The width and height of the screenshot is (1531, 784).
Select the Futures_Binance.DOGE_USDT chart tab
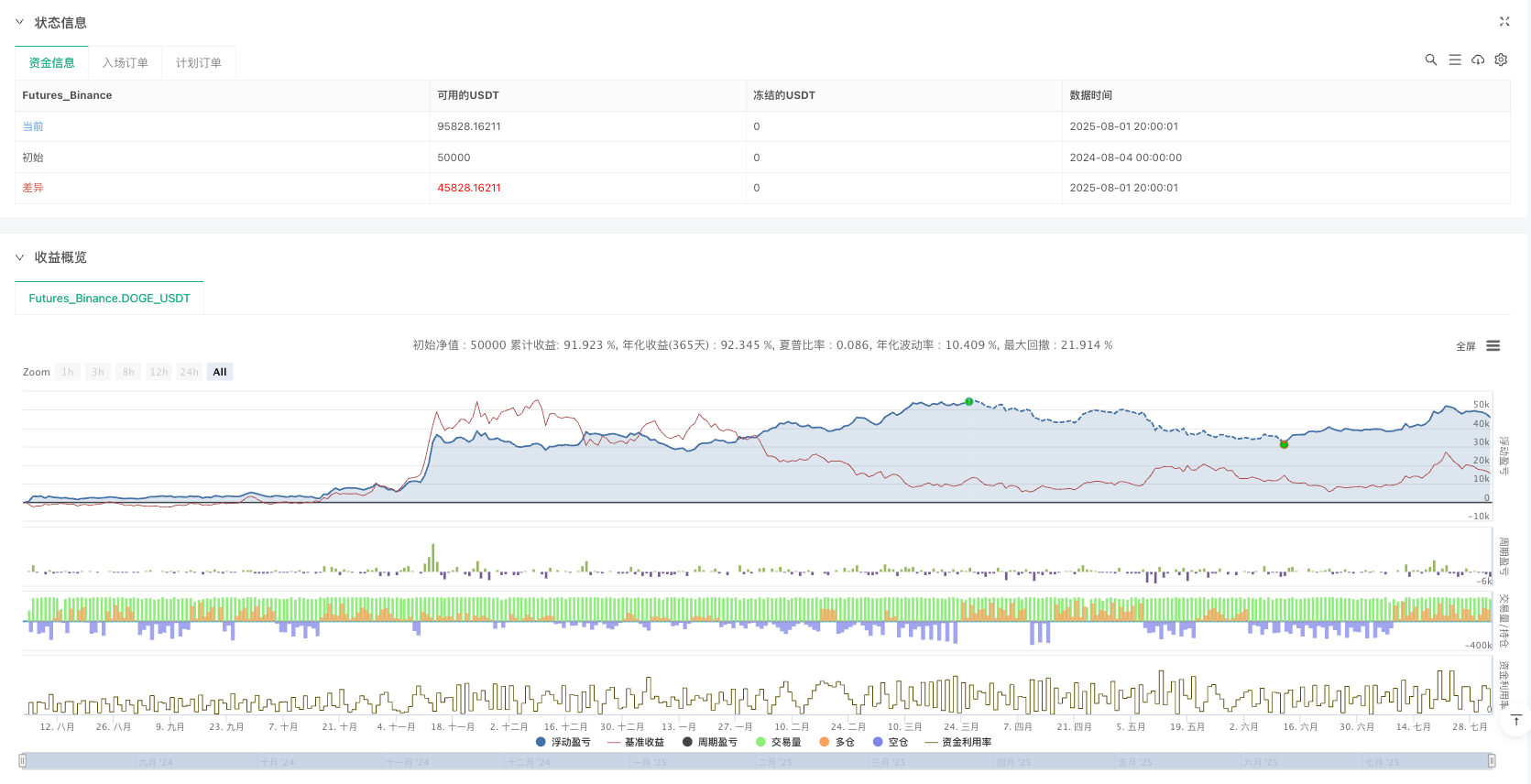[109, 299]
